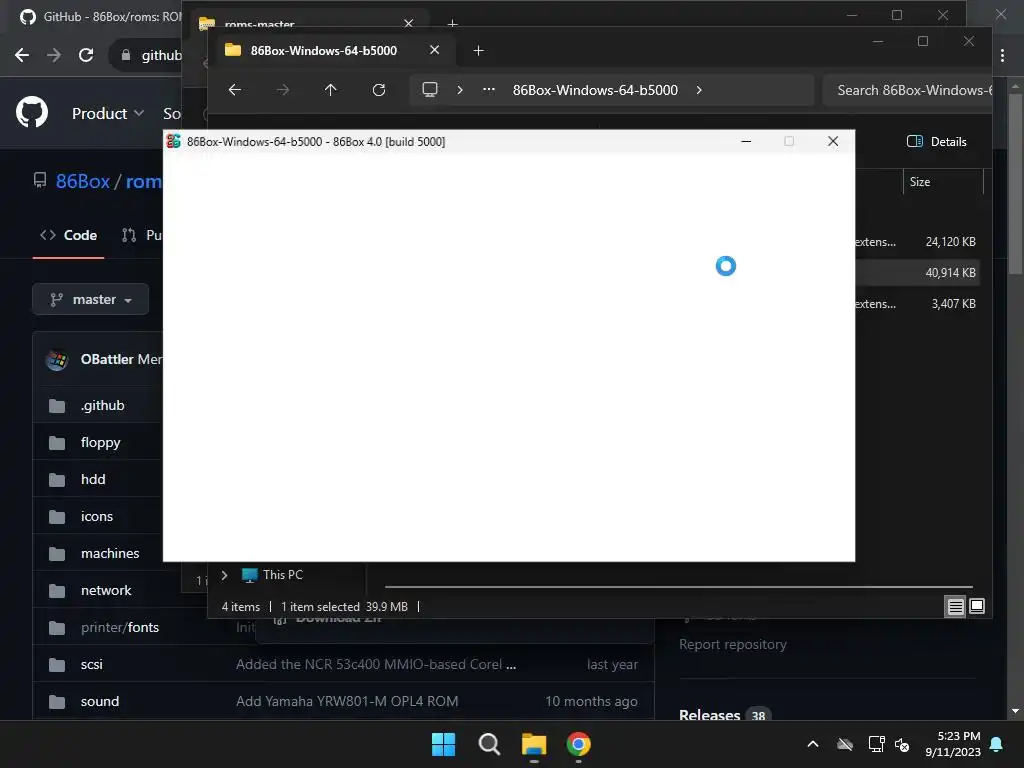Image resolution: width=1024 pixels, height=768 pixels.
Task: Open the 86Box owner link
Action: (82, 181)
